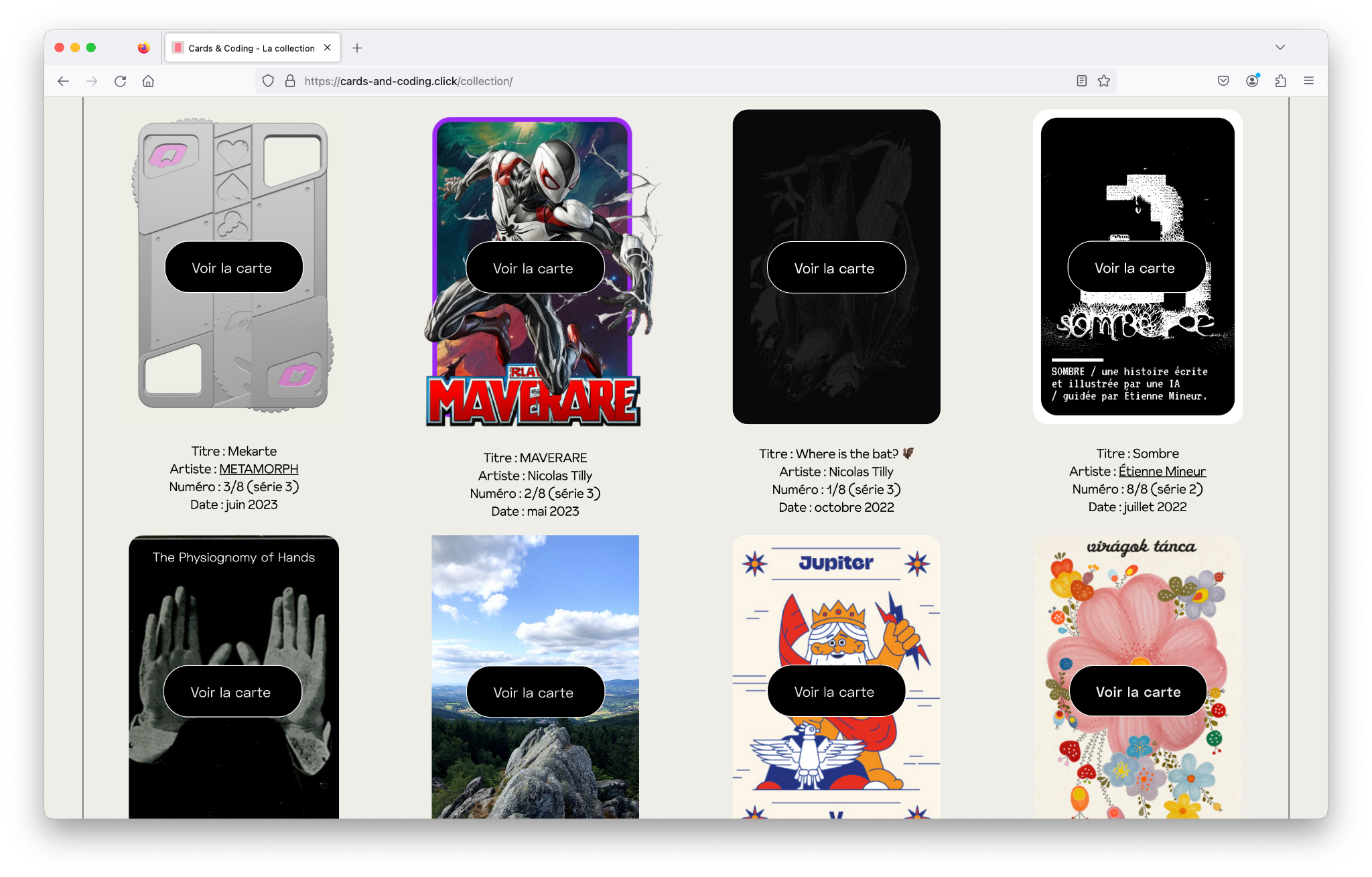Screen dimensions: 1372x877
Task: Open the Firefox home page
Action: coord(148,81)
